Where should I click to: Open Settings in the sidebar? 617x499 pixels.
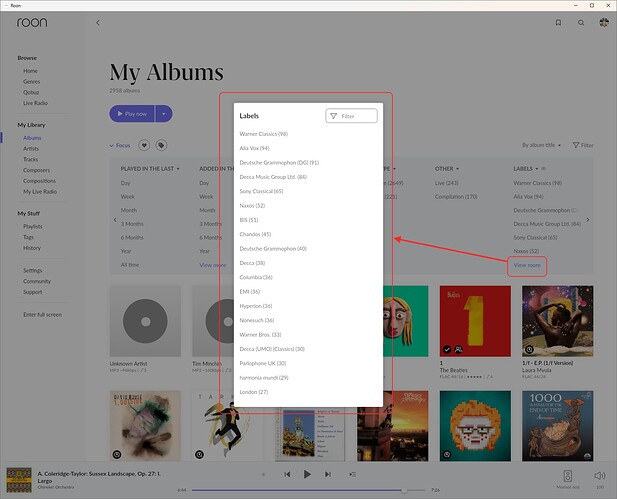[32, 271]
